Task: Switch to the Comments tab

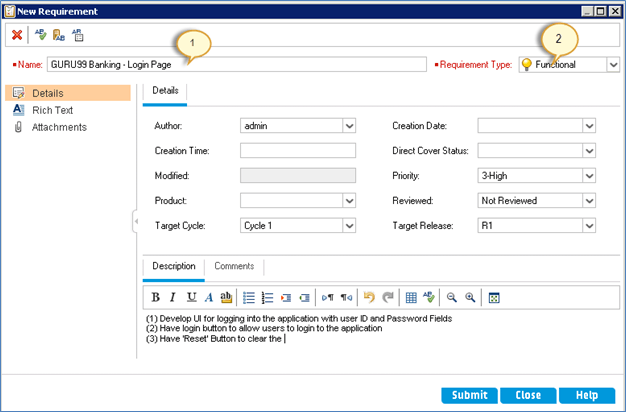Action: point(234,266)
